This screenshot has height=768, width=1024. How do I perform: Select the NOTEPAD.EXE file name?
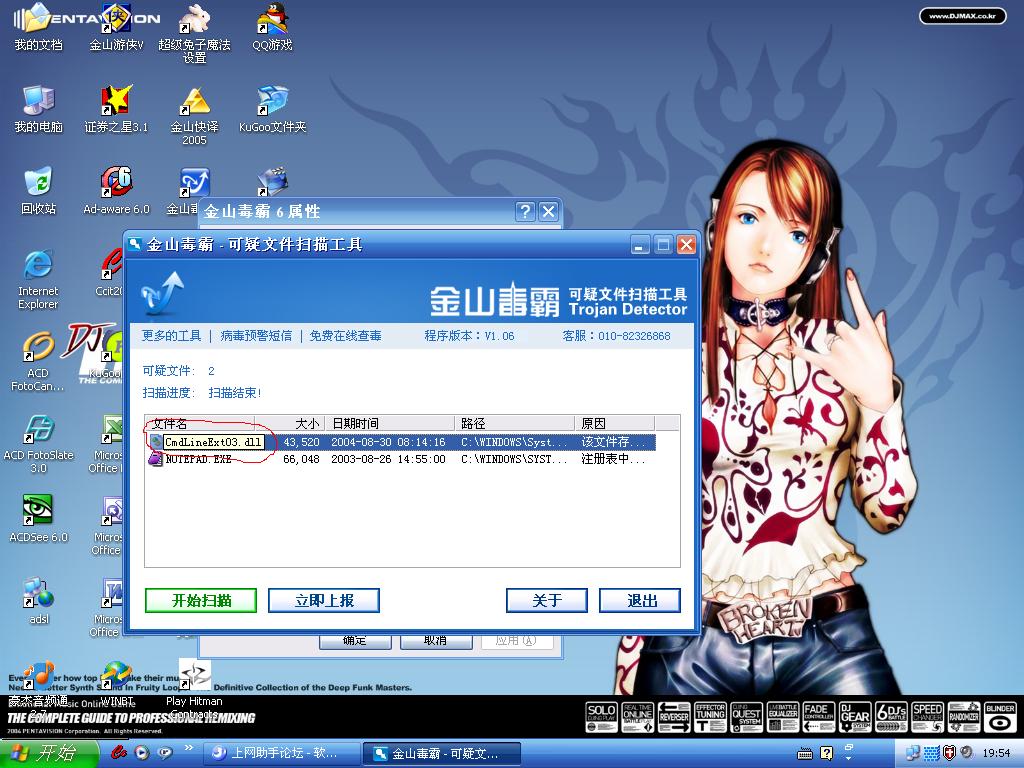point(199,459)
